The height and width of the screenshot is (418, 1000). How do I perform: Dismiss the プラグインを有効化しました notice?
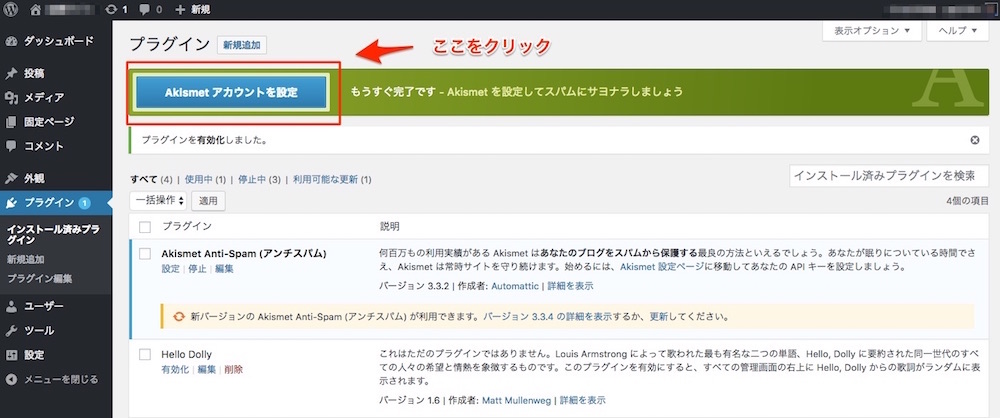click(x=974, y=140)
